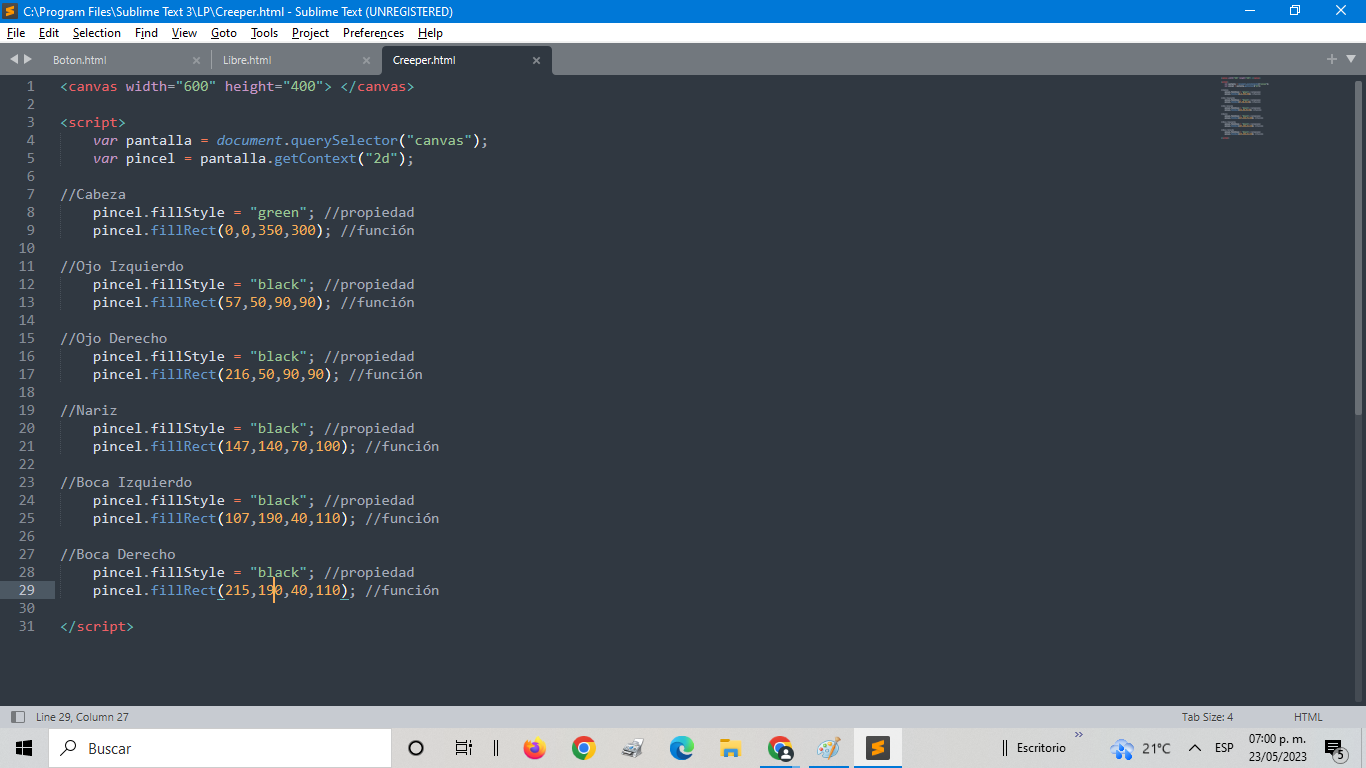Viewport: 1366px width, 768px height.
Task: Open the Selection menu
Action: pos(97,33)
